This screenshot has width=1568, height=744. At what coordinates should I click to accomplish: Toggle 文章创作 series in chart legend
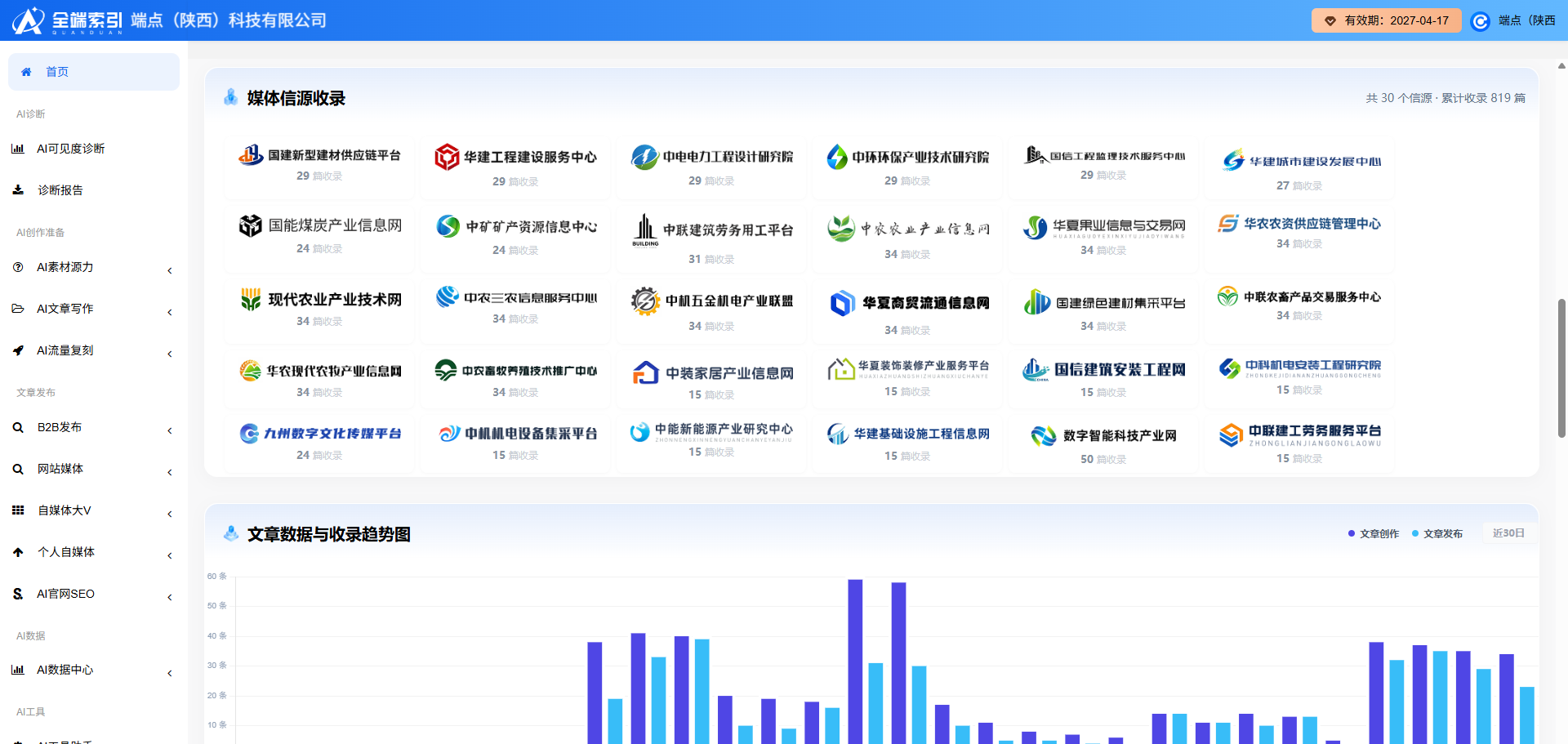(1374, 533)
